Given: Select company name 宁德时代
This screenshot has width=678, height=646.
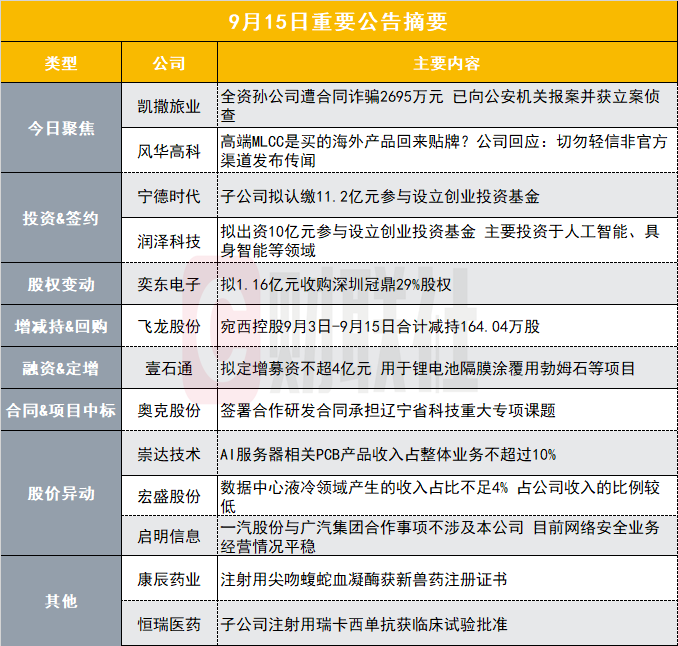Looking at the screenshot, I should [169, 196].
